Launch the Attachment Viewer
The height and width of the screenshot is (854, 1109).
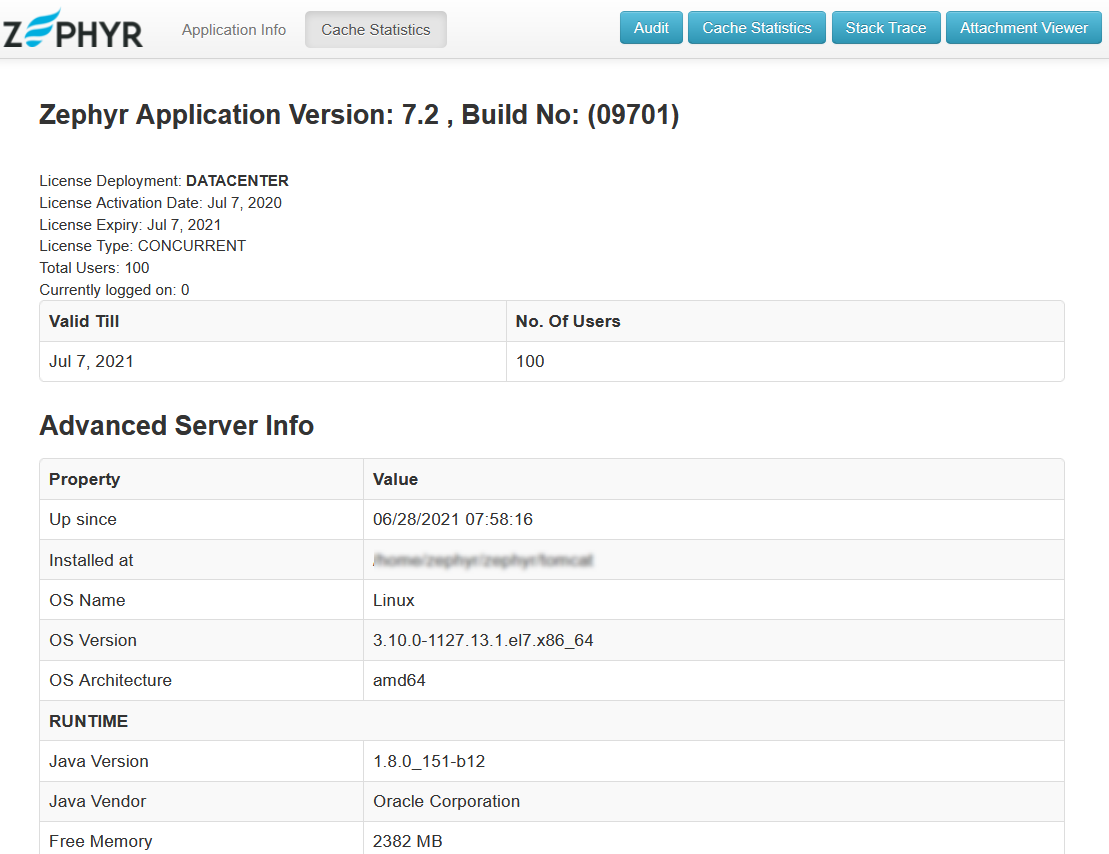tap(1023, 28)
